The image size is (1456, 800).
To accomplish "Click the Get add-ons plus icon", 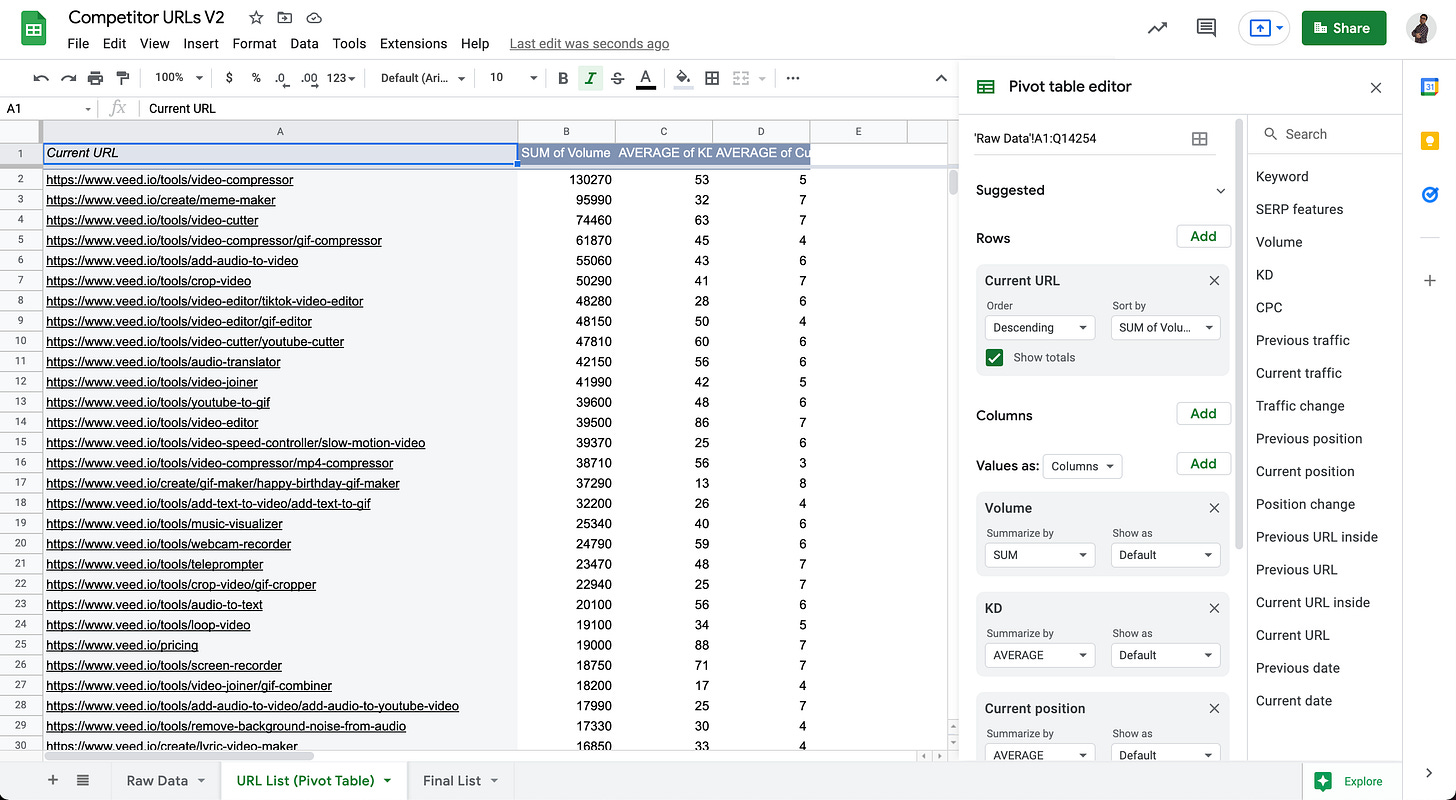I will click(x=1430, y=281).
